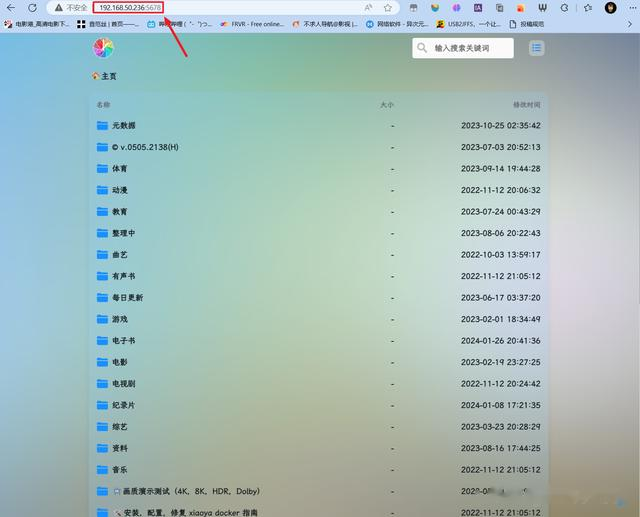Viewport: 640px width, 517px height.
Task: Toggle list view layout button
Action: tap(536, 48)
